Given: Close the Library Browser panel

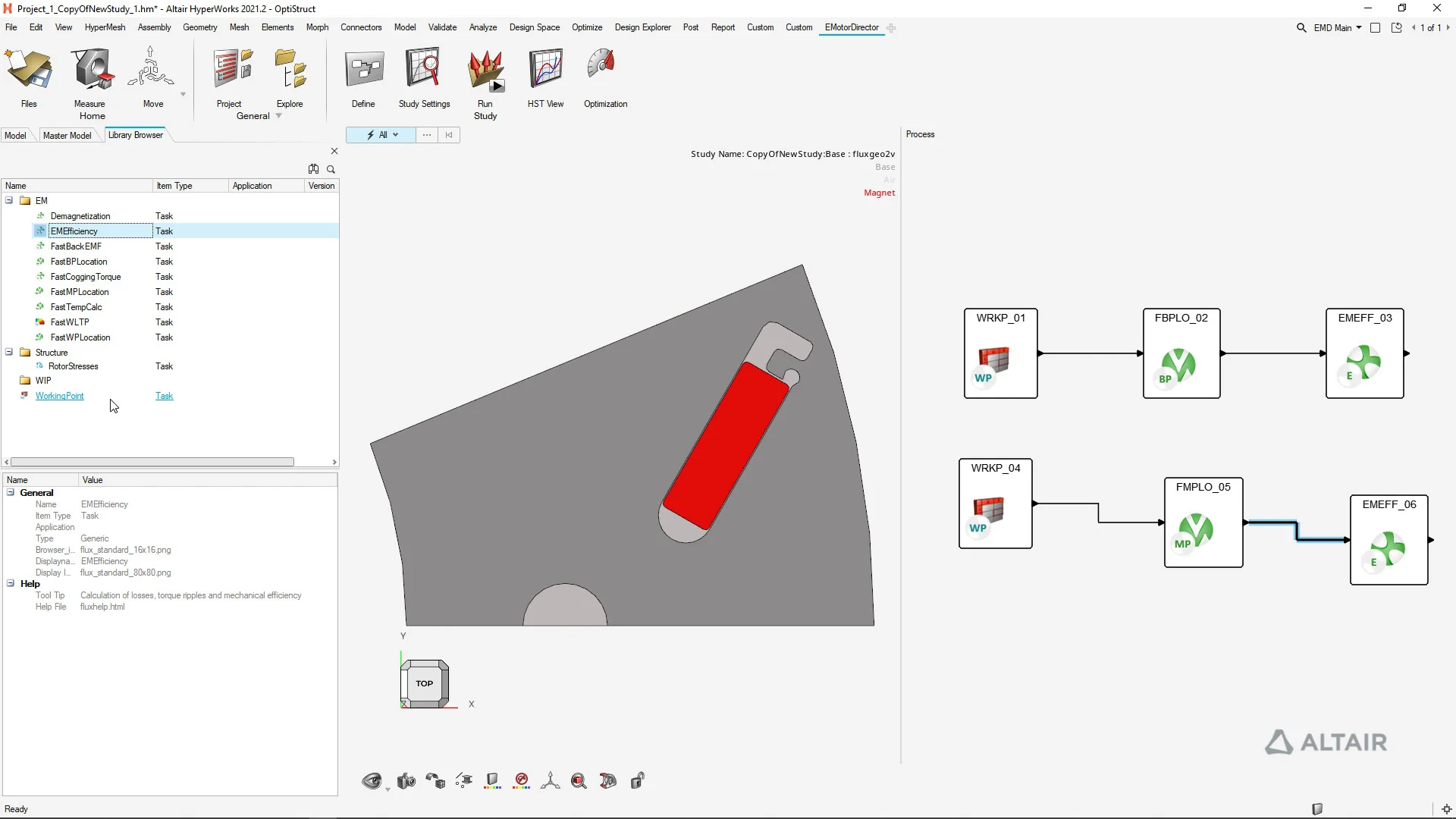Looking at the screenshot, I should point(334,151).
